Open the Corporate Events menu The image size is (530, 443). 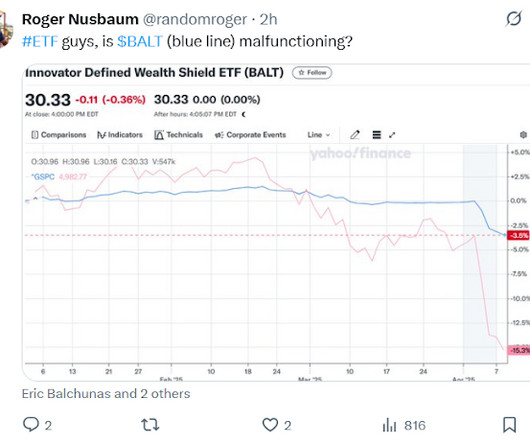point(250,135)
